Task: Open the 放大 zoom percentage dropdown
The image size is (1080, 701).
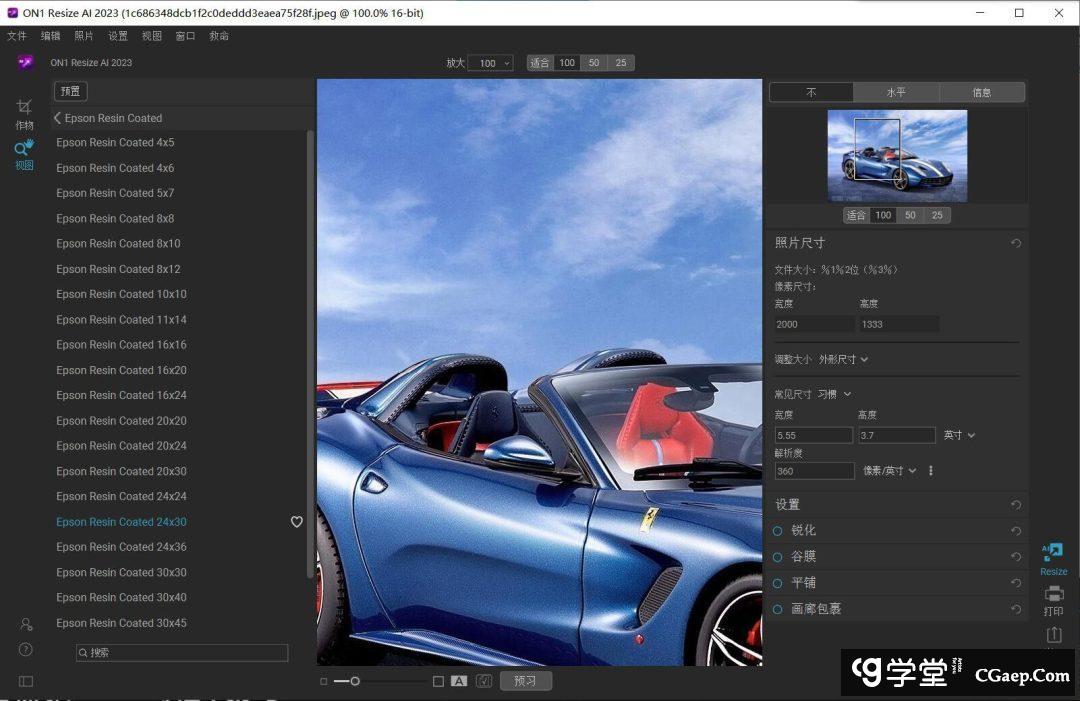Action: (x=490, y=63)
